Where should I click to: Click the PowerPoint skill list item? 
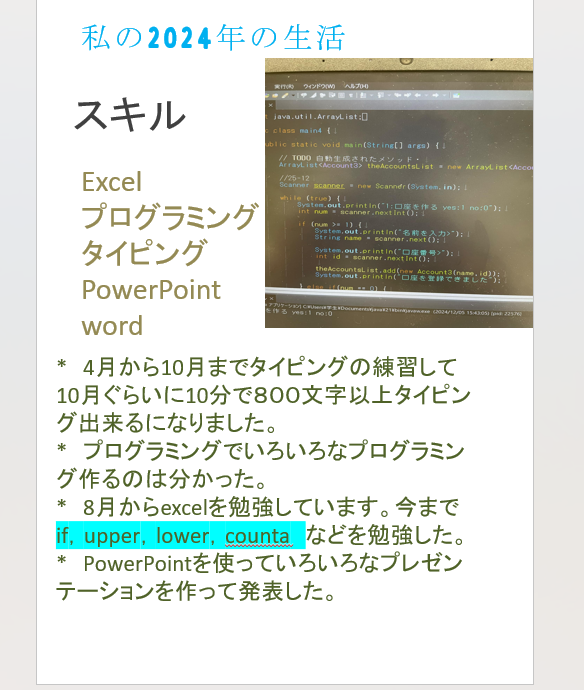[151, 290]
